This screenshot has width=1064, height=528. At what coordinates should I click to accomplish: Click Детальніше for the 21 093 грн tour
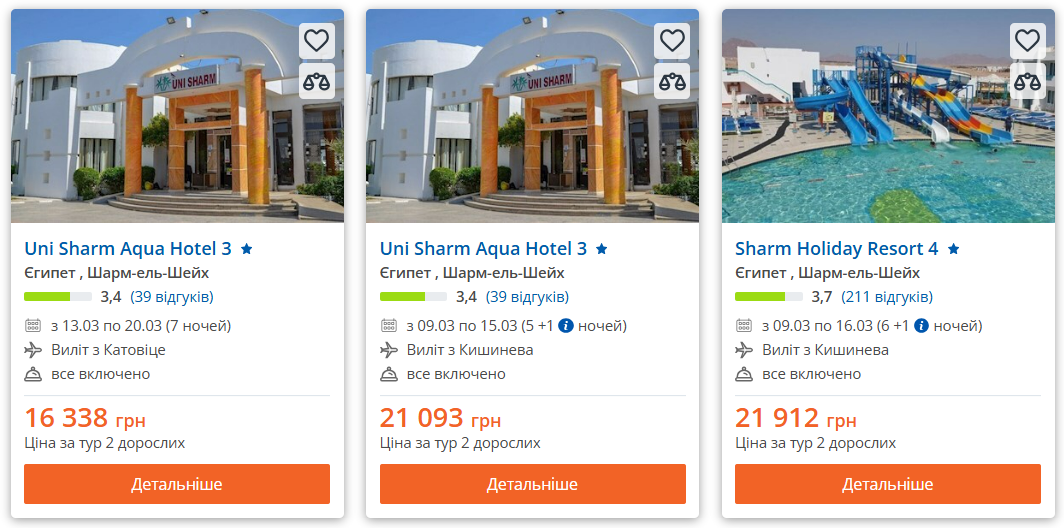coord(532,484)
